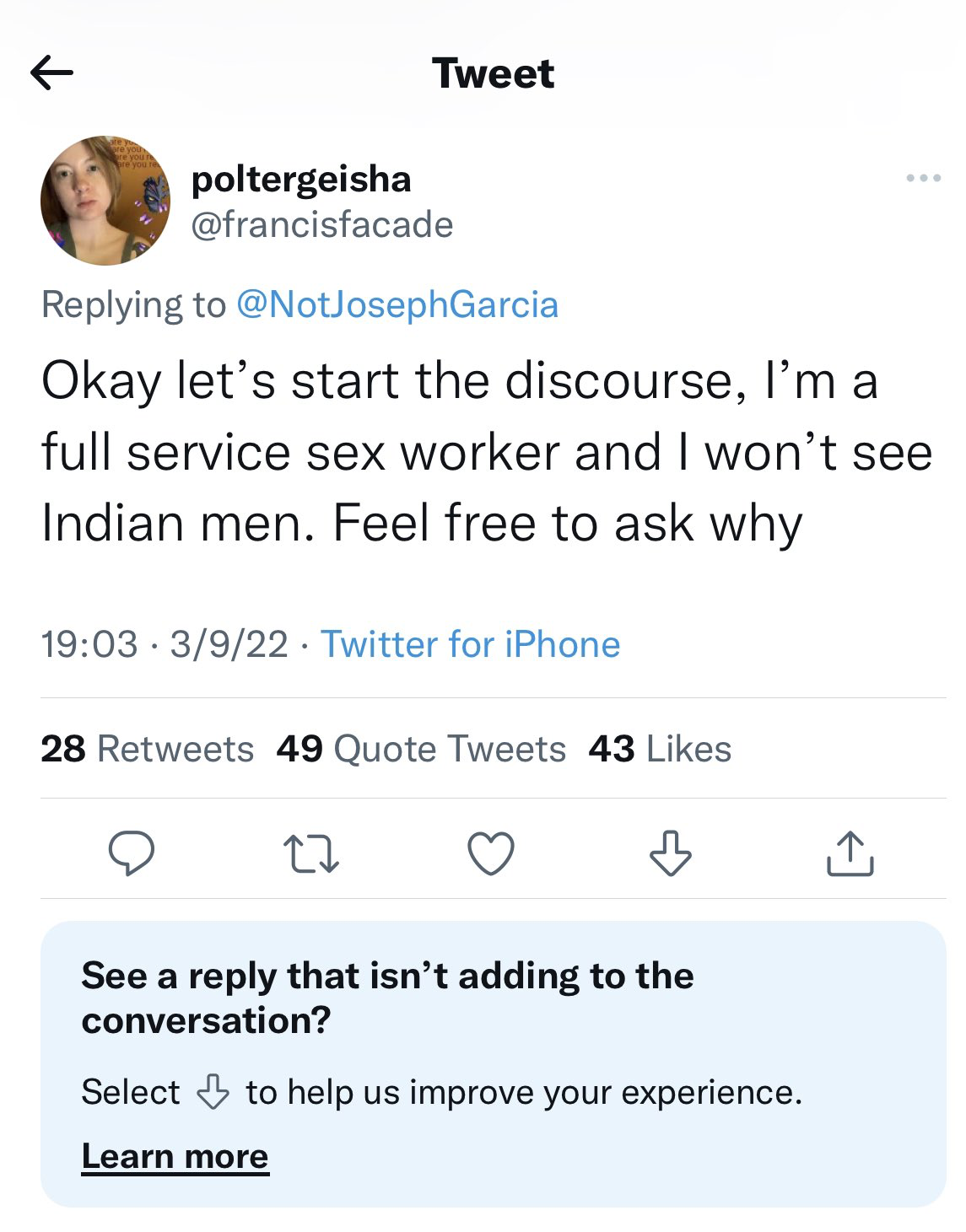Tap the tweet body text
Image resolution: width=966 pixels, height=1232 pixels.
tap(487, 453)
